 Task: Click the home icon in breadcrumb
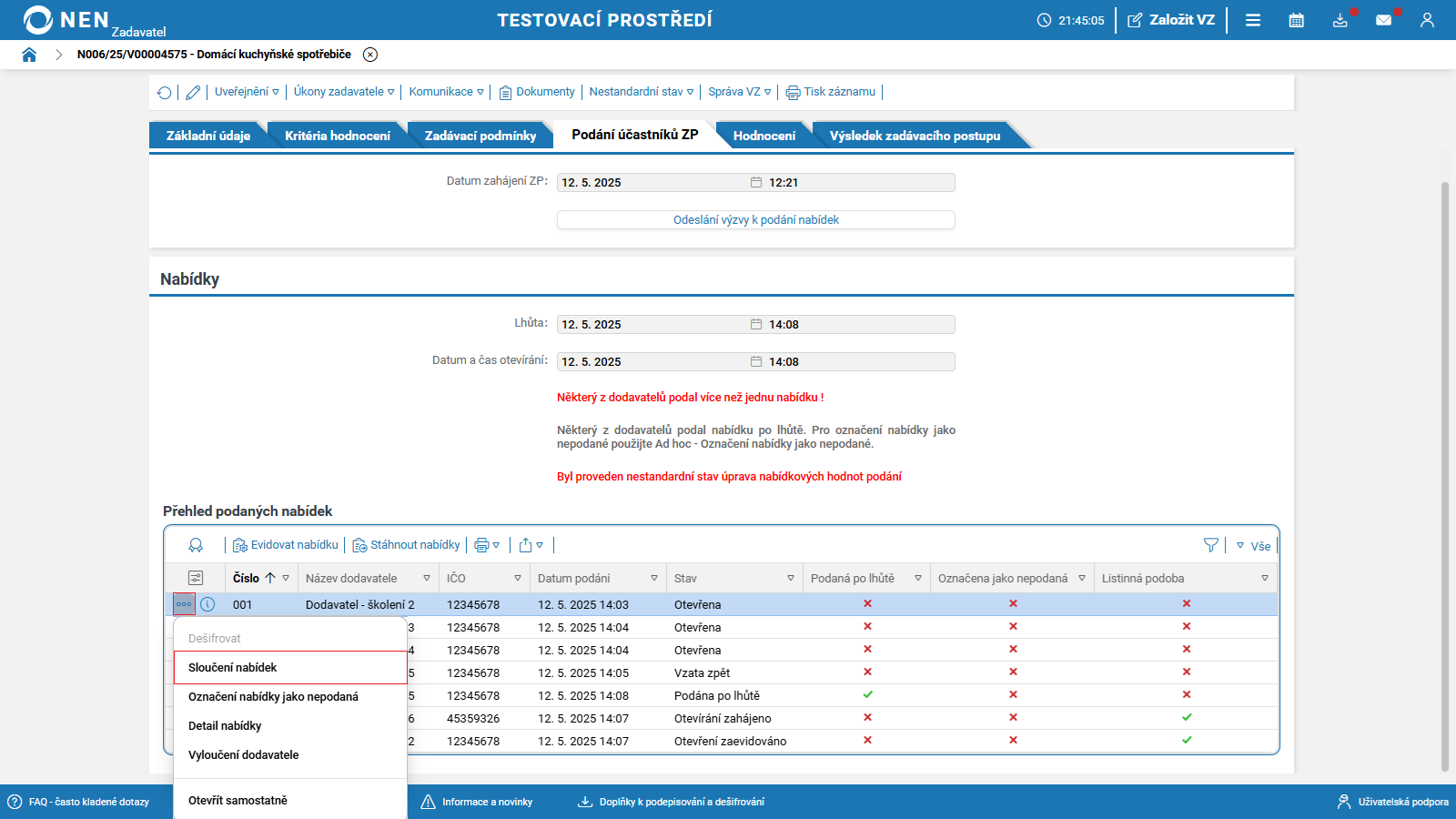click(x=29, y=55)
